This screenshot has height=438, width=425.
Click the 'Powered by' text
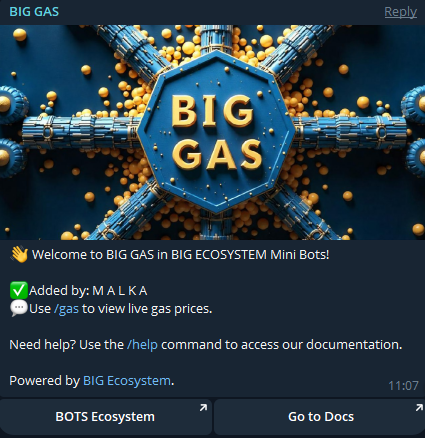[44, 380]
